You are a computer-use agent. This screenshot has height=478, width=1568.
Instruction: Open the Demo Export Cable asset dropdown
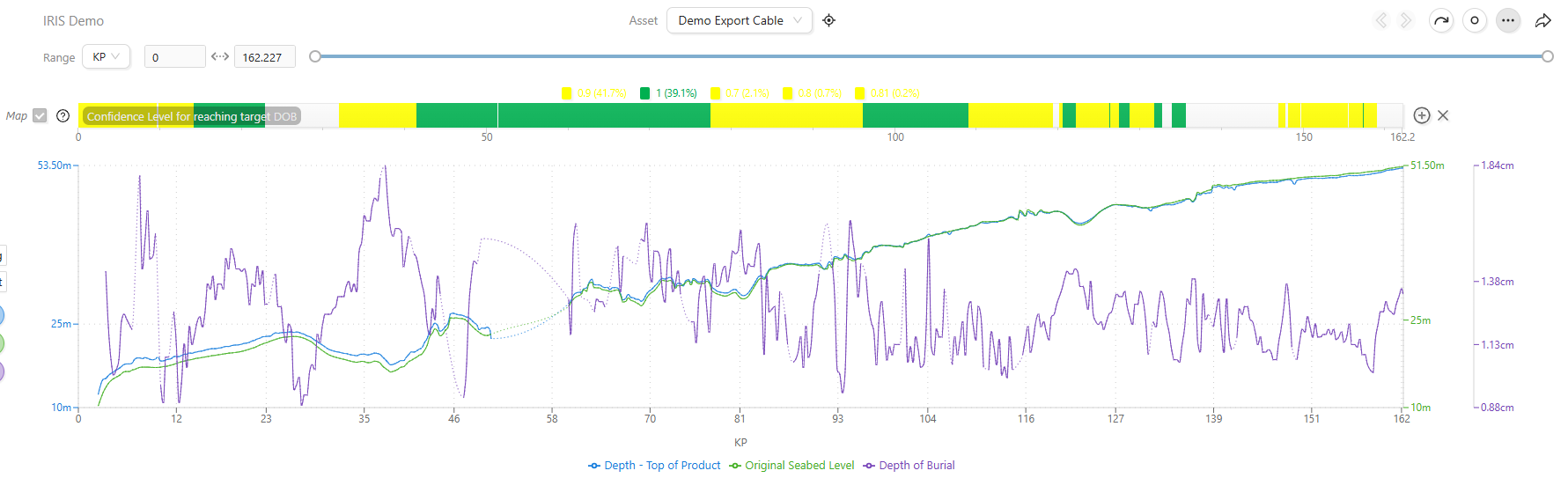[740, 20]
